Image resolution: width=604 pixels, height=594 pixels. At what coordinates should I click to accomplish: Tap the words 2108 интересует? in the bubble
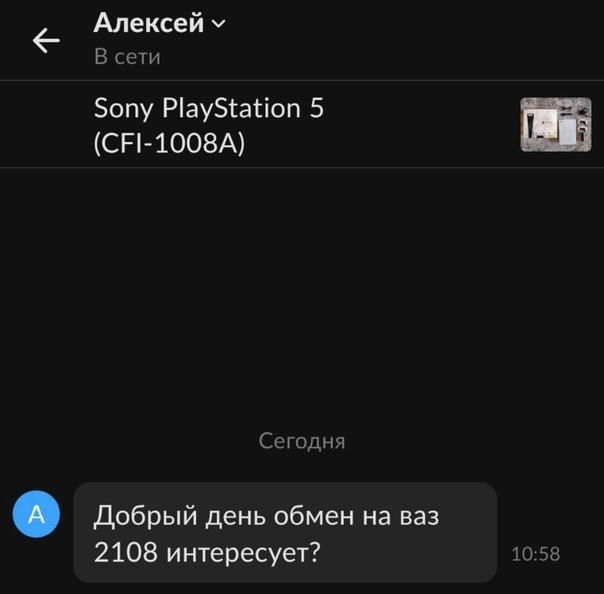[x=207, y=552]
